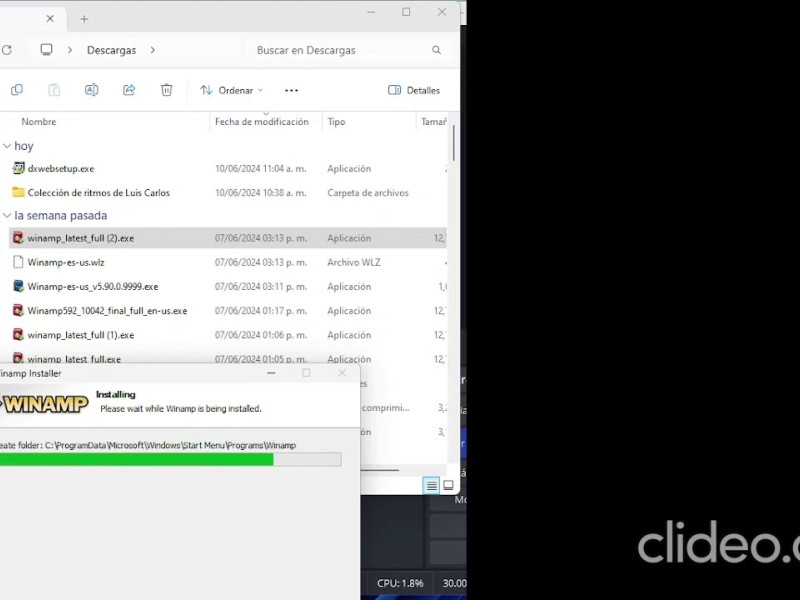Click the Rename icon in Explorer toolbar
Image resolution: width=800 pixels, height=600 pixels.
pos(91,90)
